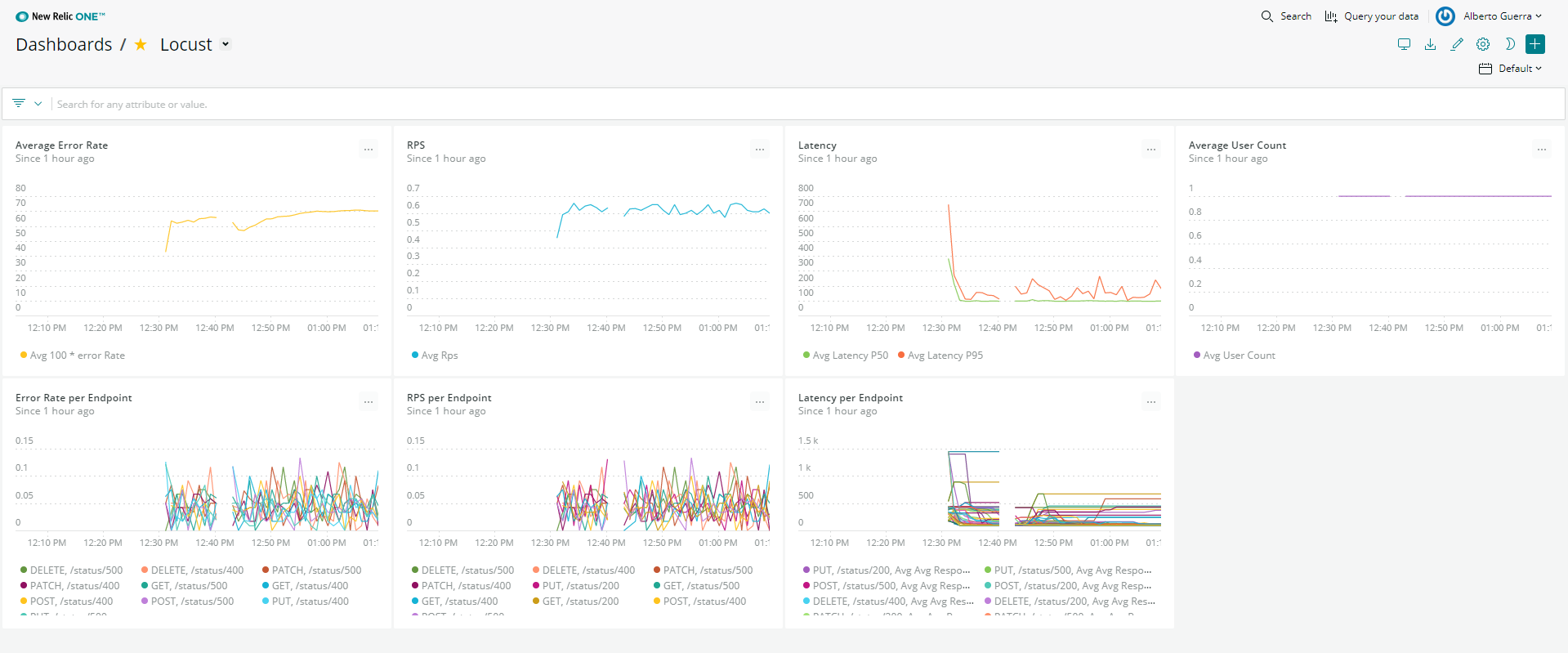Click DELETE, /status/500 legend label in Error Rate per Endpoint
1568x653 pixels.
(76, 570)
